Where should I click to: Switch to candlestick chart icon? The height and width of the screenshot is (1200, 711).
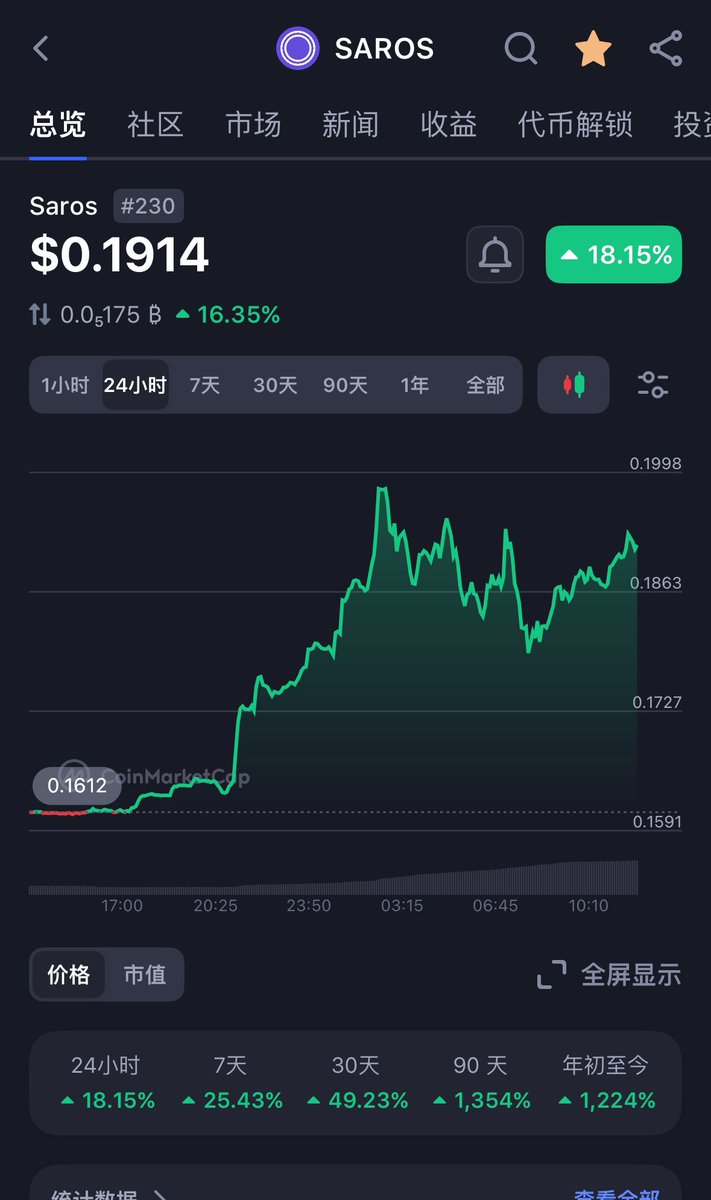(573, 385)
